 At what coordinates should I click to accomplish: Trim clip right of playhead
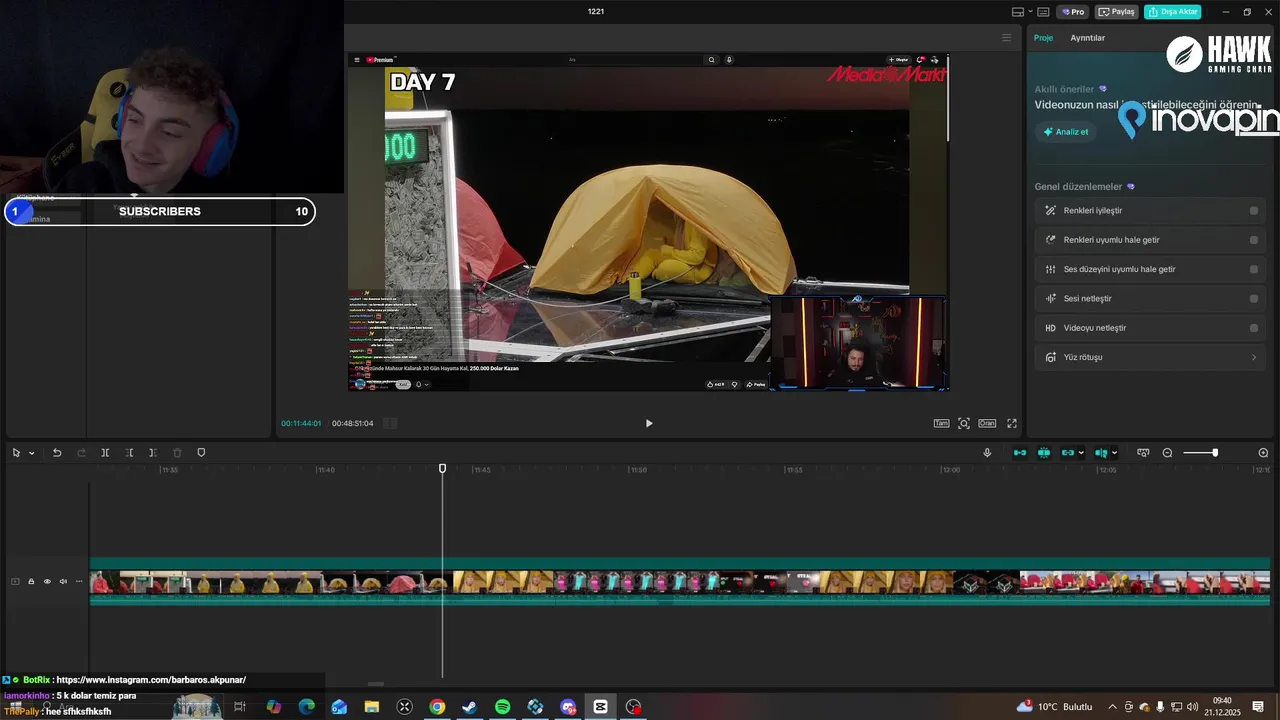tap(153, 453)
